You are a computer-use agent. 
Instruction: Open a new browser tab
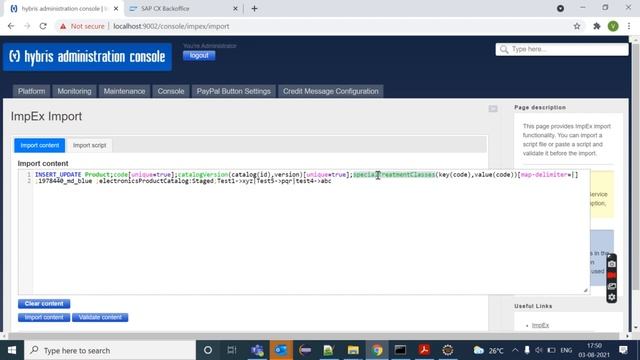pyautogui.click(x=254, y=9)
